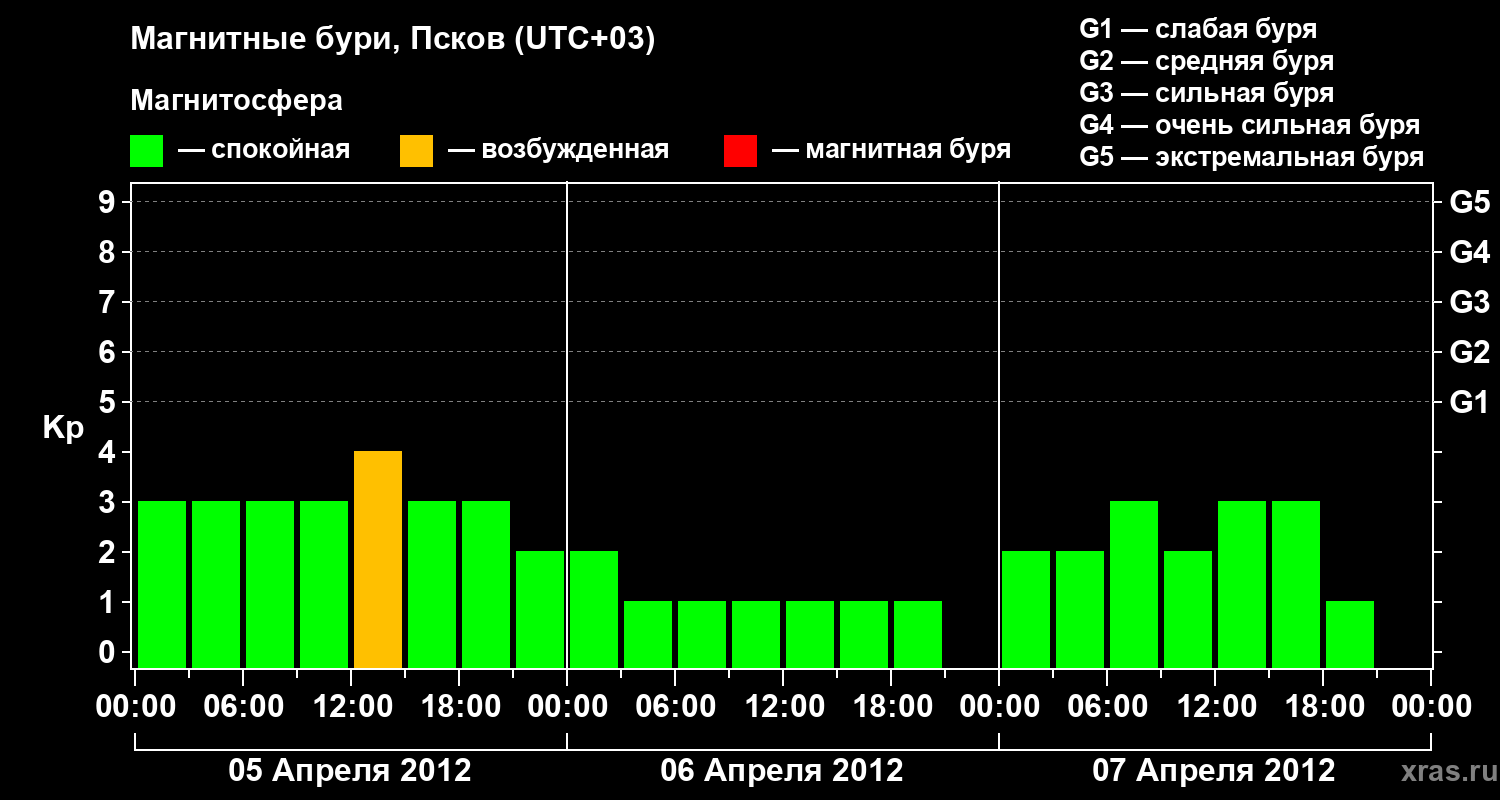Click the red 'магнитная буря' legend swatch
Viewport: 1500px width, 800px height.
pyautogui.click(x=740, y=151)
